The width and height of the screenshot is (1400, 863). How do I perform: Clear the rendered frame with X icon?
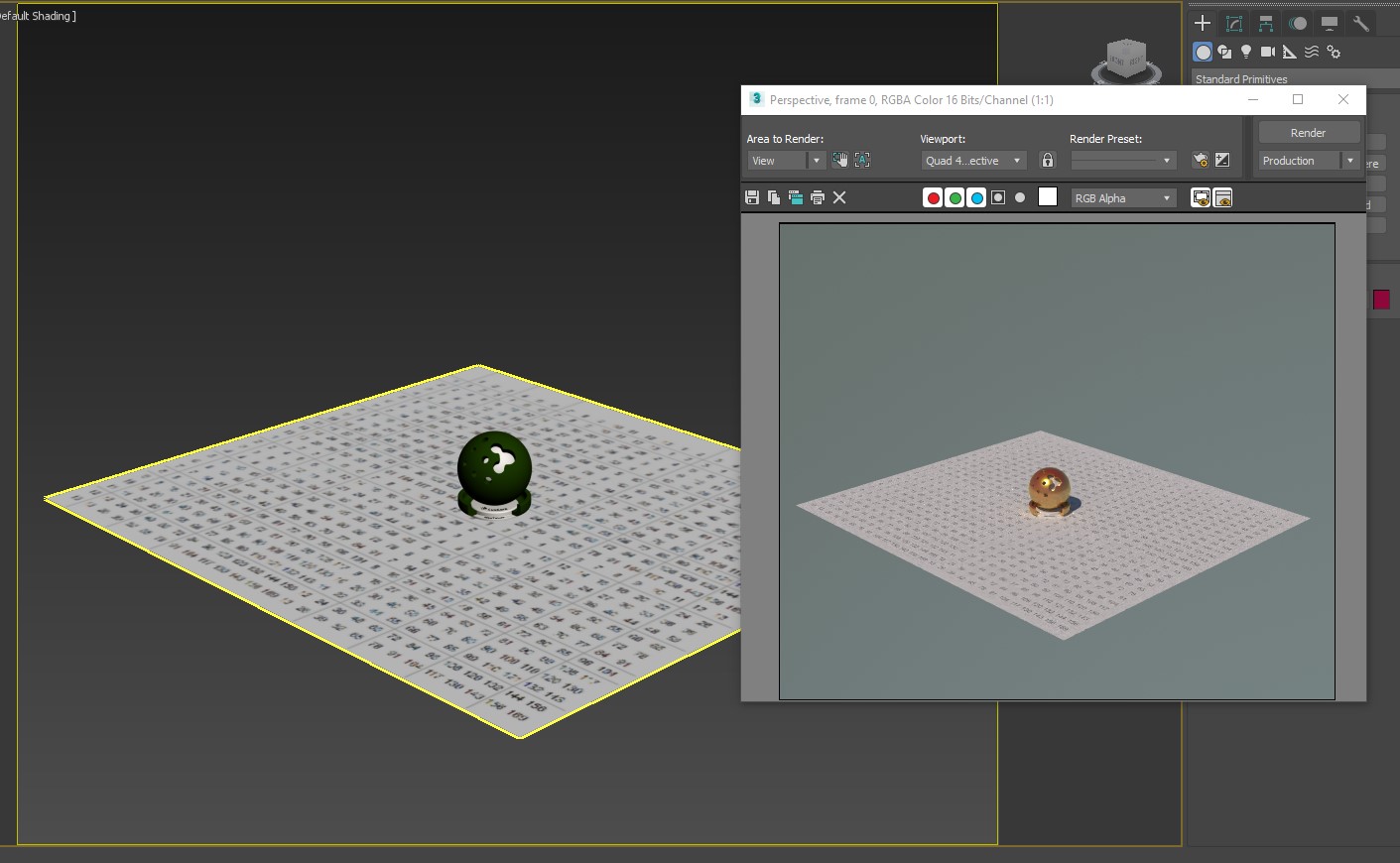tap(839, 197)
